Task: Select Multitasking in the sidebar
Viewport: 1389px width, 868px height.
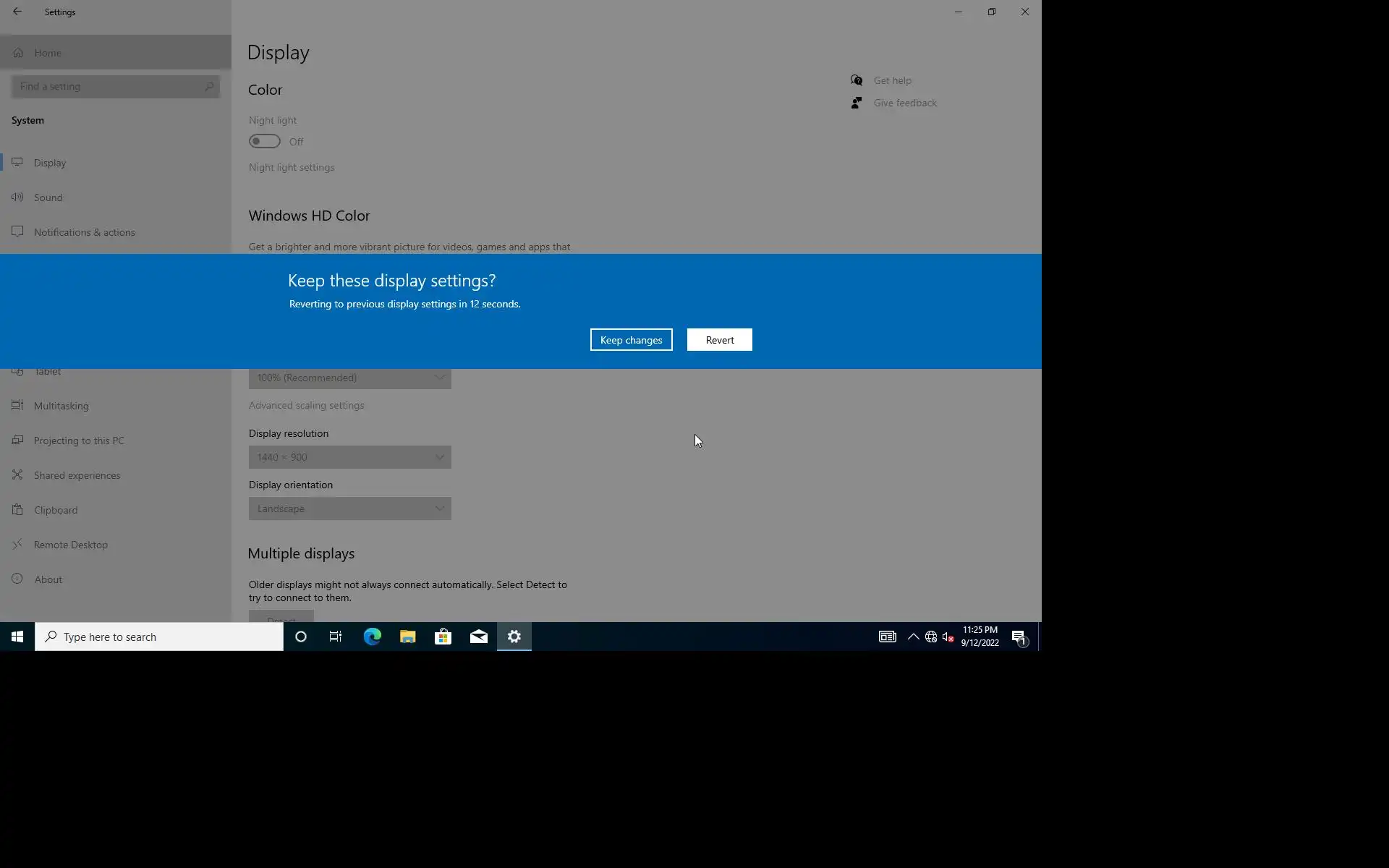Action: pyautogui.click(x=61, y=406)
